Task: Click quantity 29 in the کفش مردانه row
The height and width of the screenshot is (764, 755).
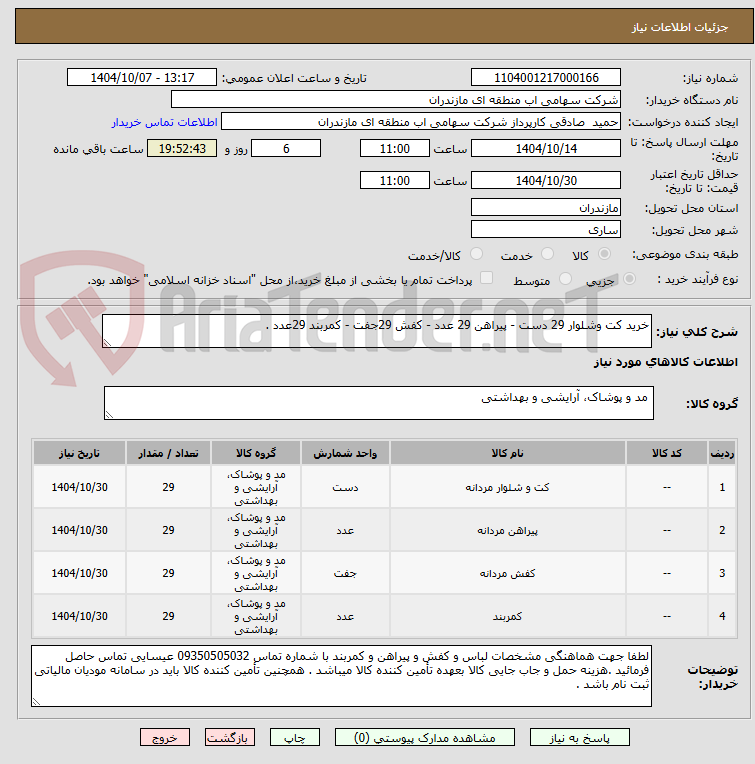Action: click(x=168, y=573)
